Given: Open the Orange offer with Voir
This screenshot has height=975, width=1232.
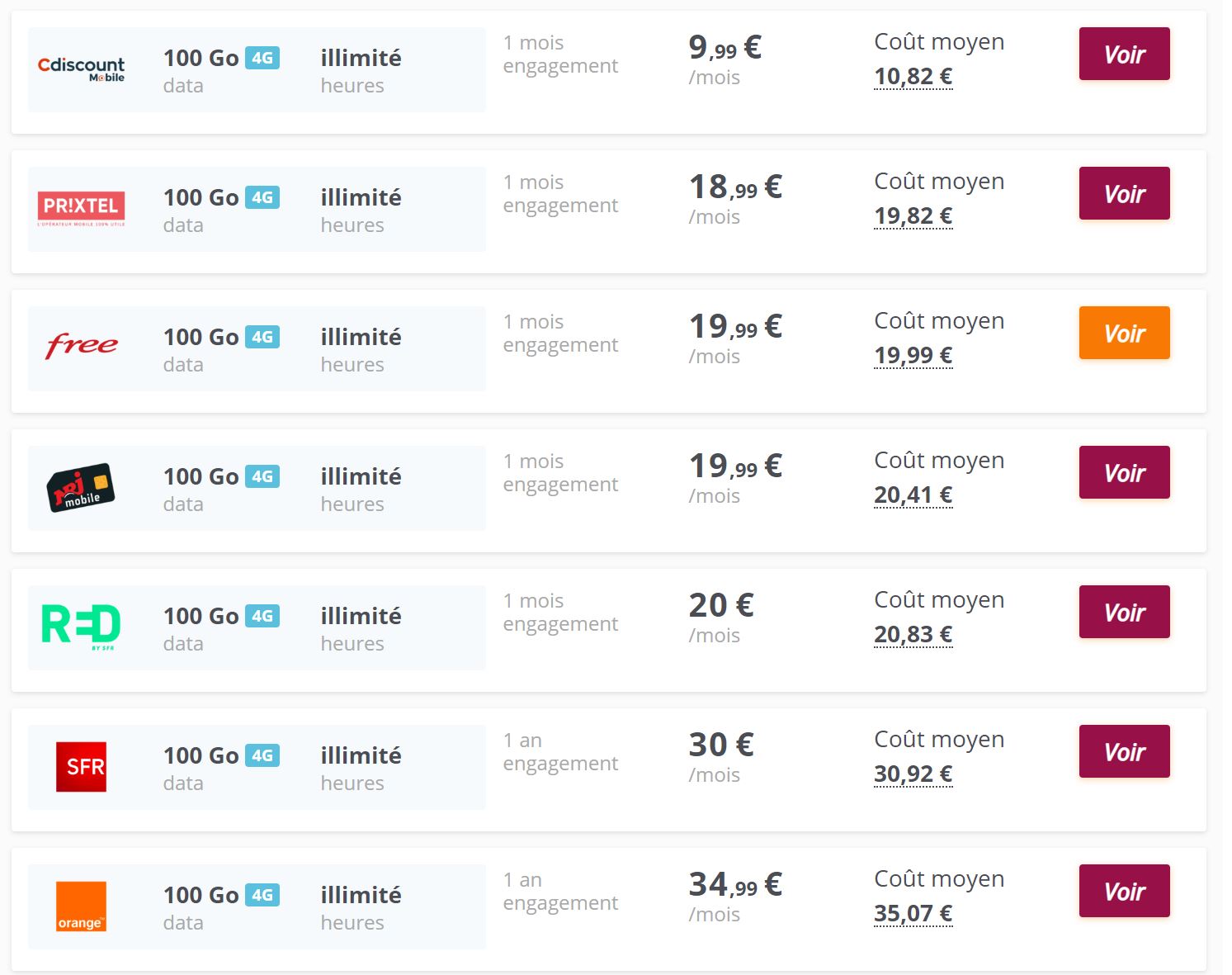Looking at the screenshot, I should [x=1124, y=892].
